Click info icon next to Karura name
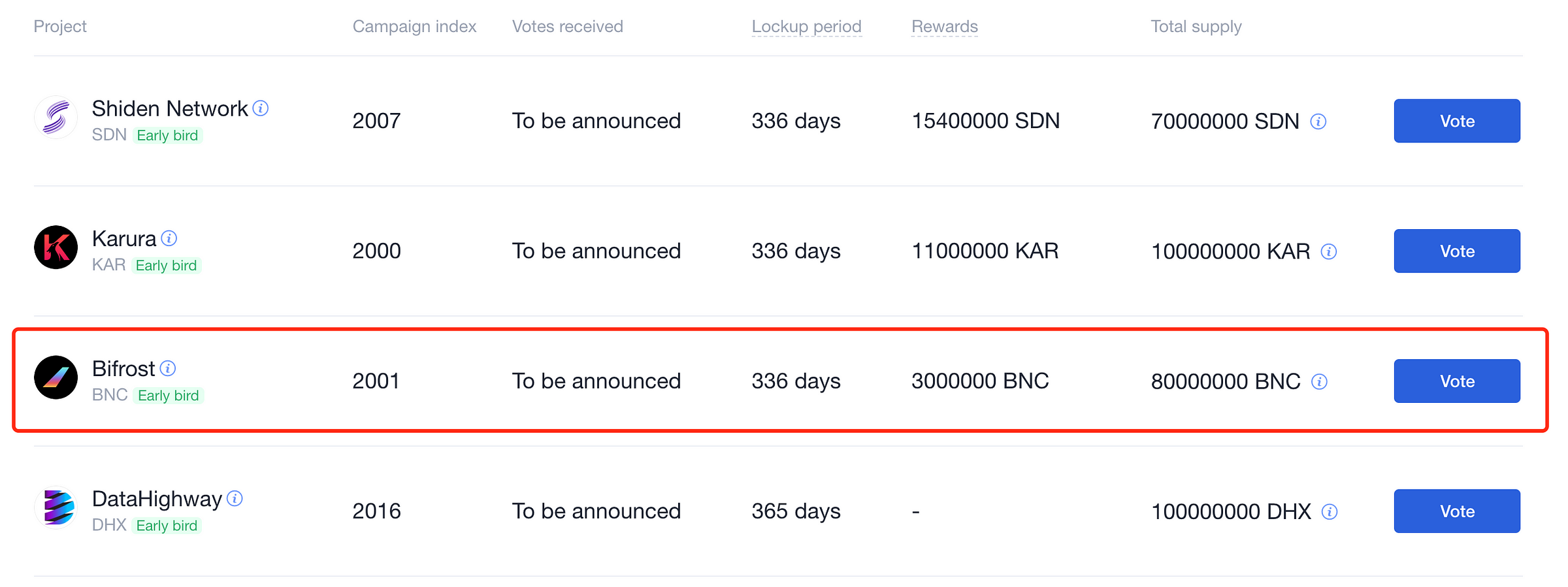 [169, 238]
